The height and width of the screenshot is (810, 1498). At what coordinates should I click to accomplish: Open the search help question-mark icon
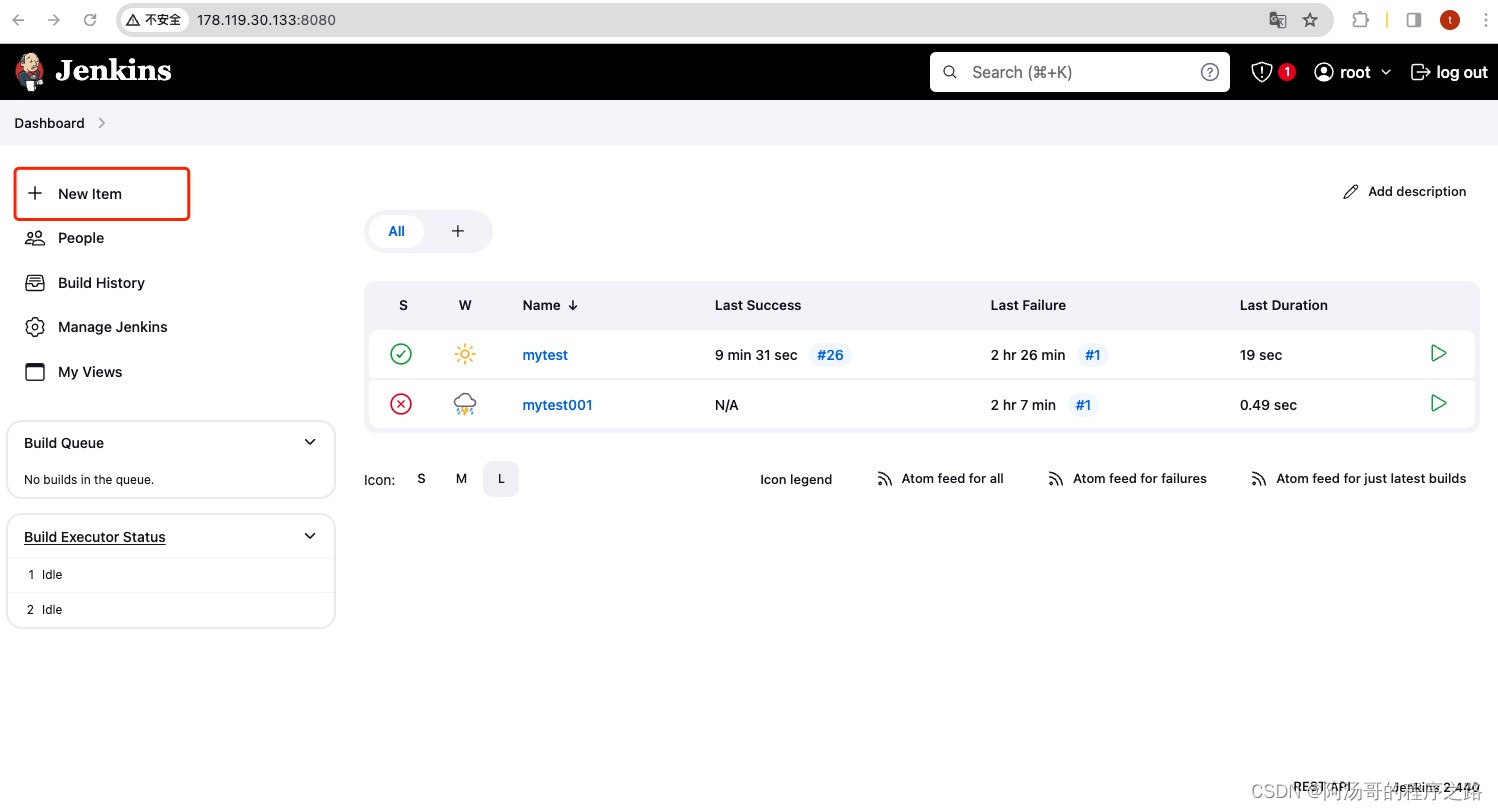pyautogui.click(x=1209, y=72)
